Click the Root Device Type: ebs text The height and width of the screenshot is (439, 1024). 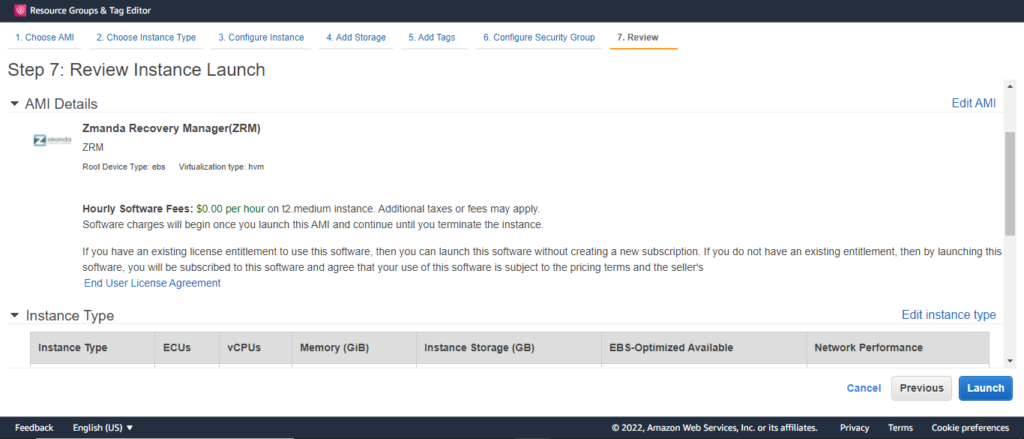(124, 167)
